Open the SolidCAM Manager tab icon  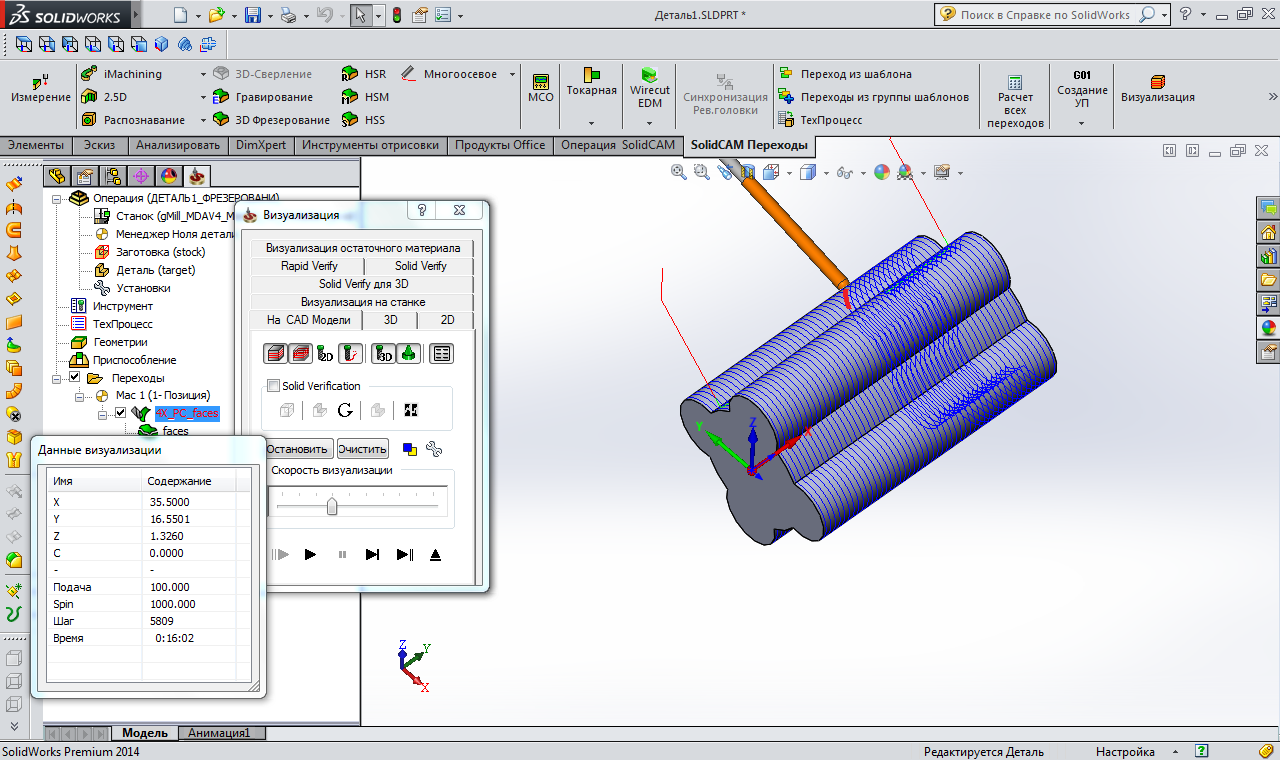[197, 176]
